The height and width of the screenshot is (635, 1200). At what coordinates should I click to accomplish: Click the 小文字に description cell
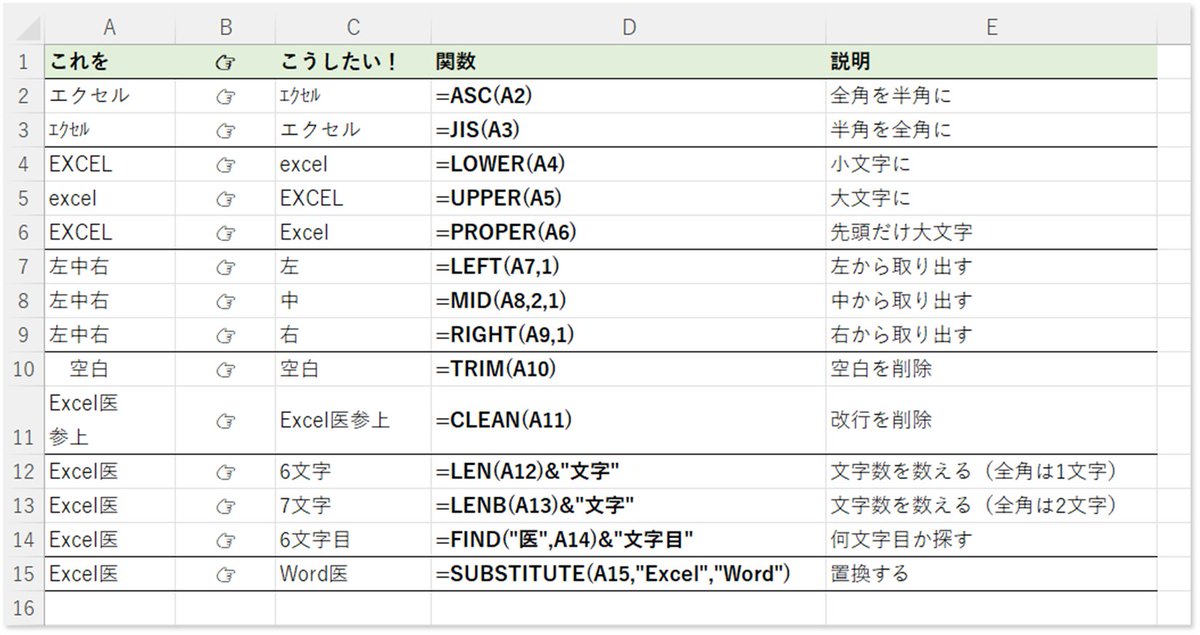(x=991, y=164)
